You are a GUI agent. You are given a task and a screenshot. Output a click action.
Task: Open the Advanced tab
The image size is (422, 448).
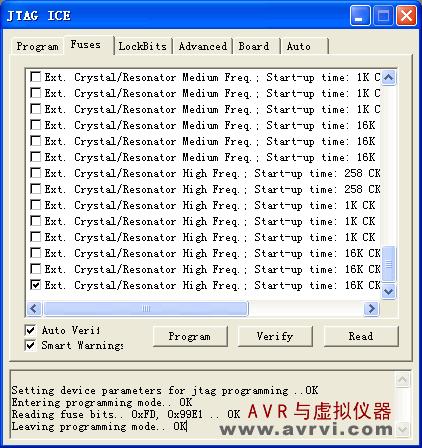(203, 46)
